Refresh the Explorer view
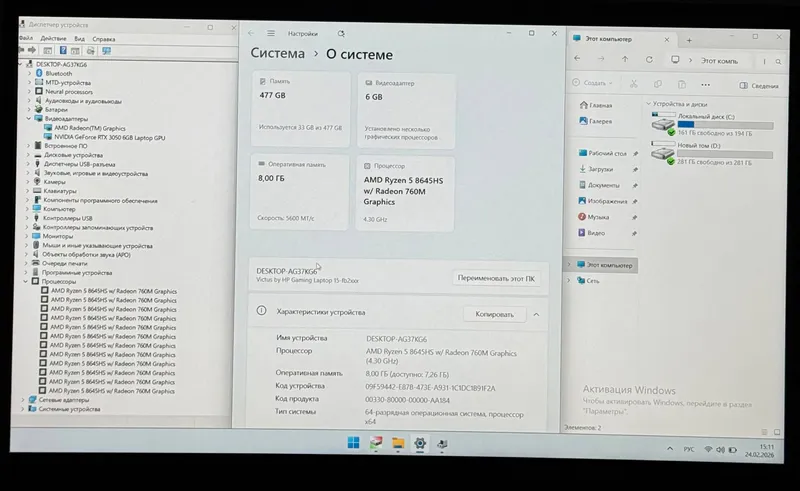The width and height of the screenshot is (800, 491). [x=649, y=60]
